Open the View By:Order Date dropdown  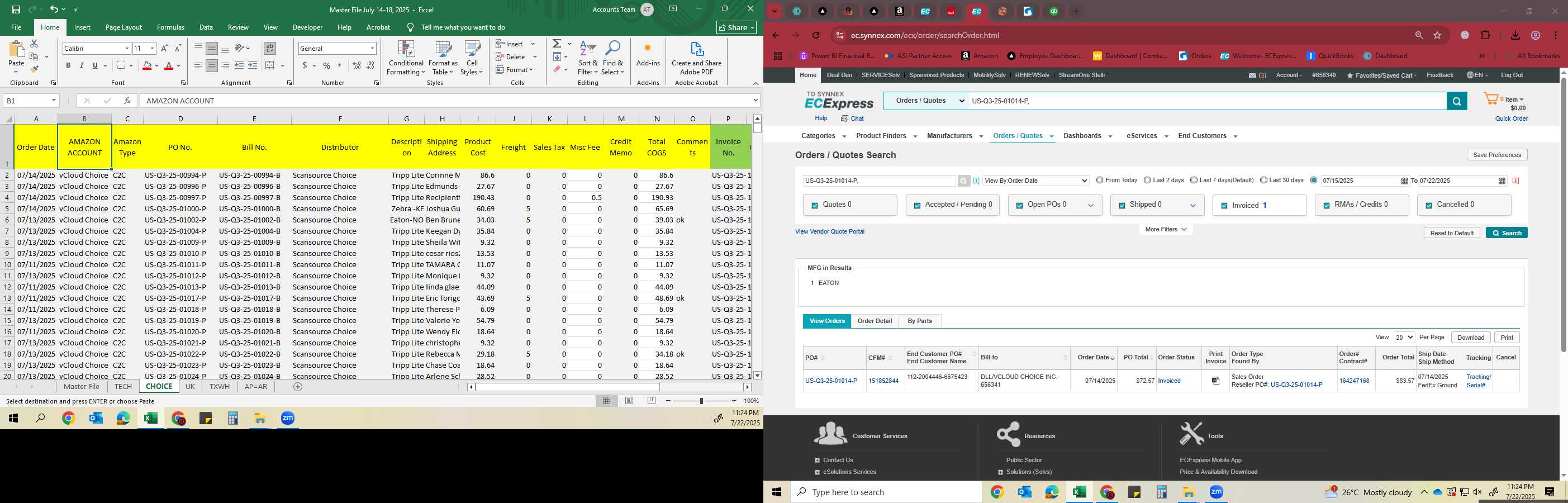tap(1035, 181)
